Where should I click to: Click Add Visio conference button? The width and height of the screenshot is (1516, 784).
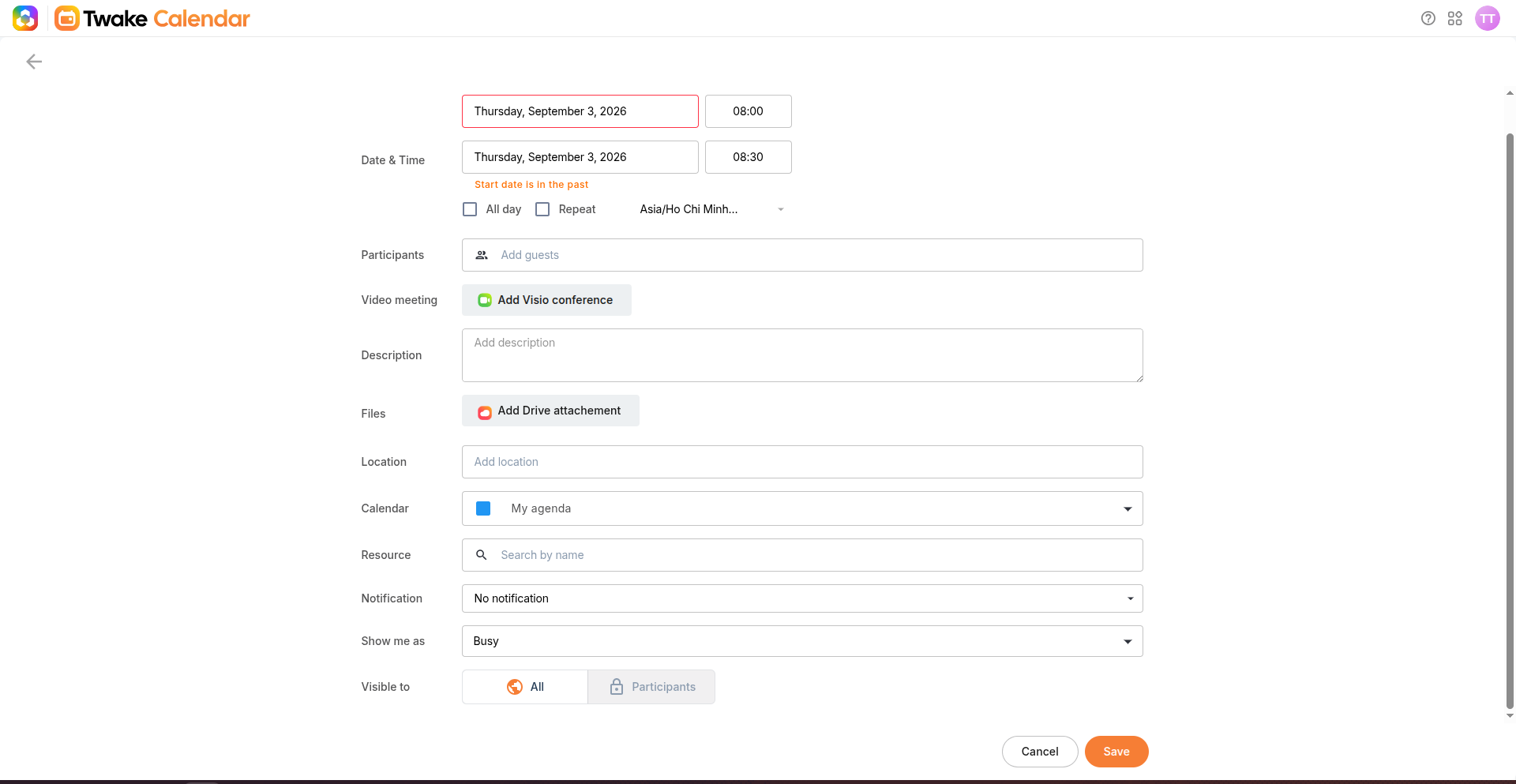546,300
